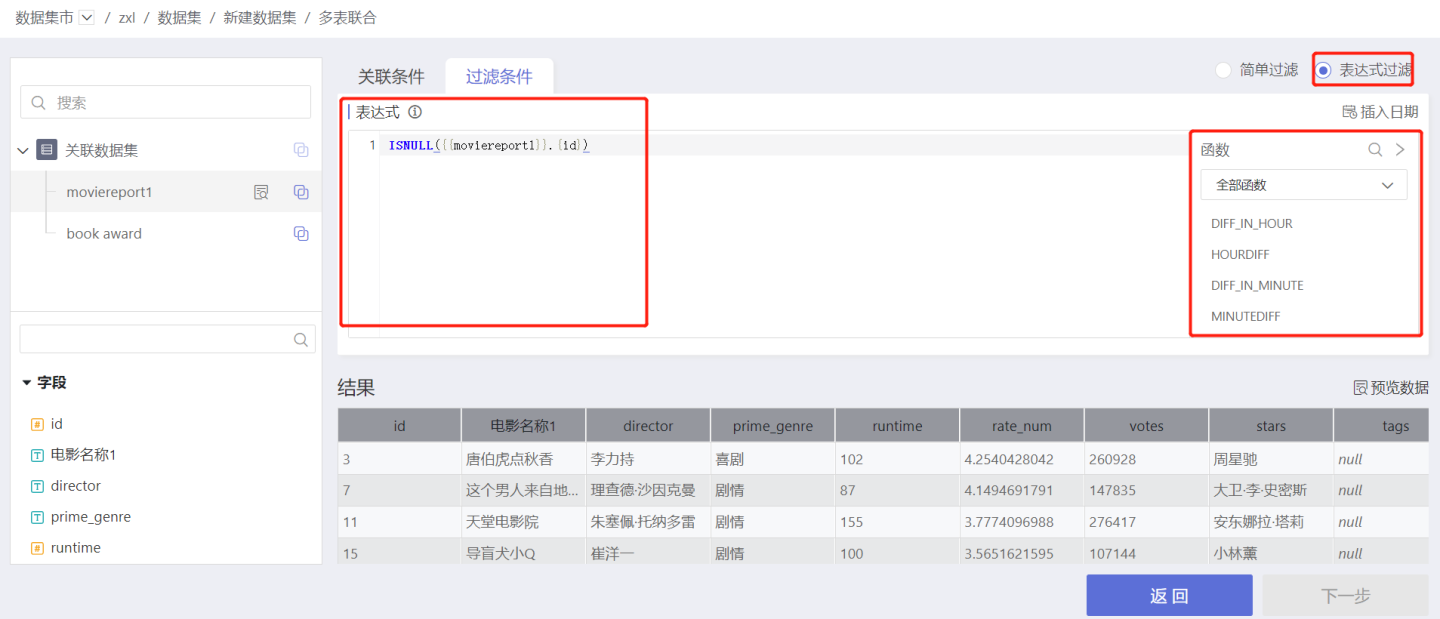Screen dimensions: 1440x619
Task: Click the 返回 button
Action: 1169,596
